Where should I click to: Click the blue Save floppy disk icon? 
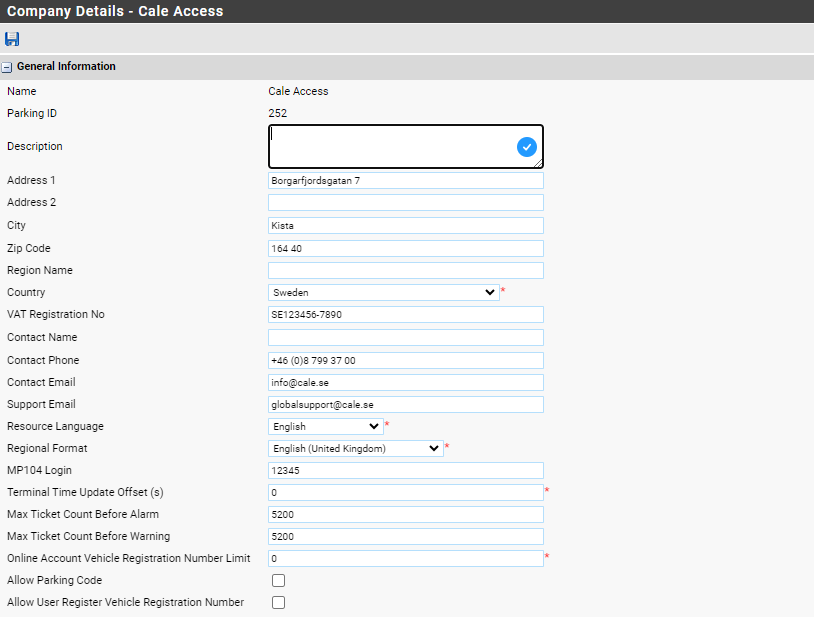pos(12,39)
